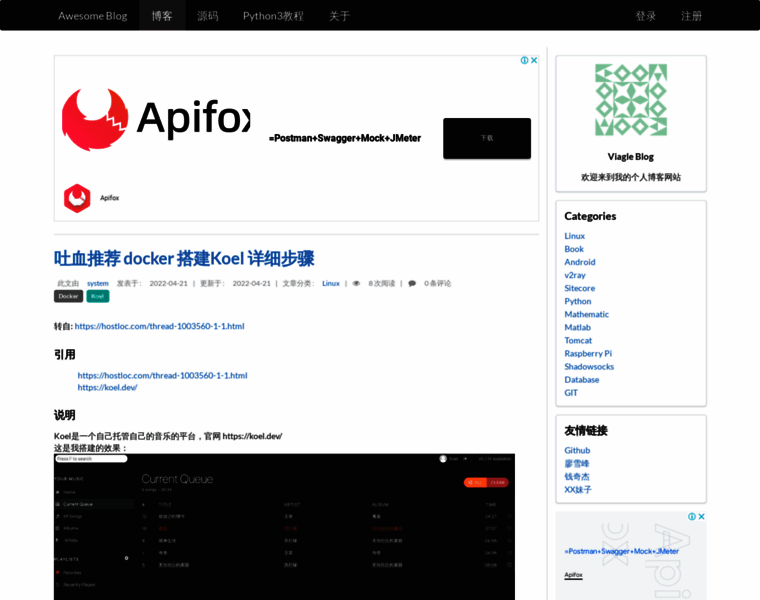760x600 pixels.
Task: Click the underlined Apifox link in sidebar ad
Action: click(x=573, y=575)
